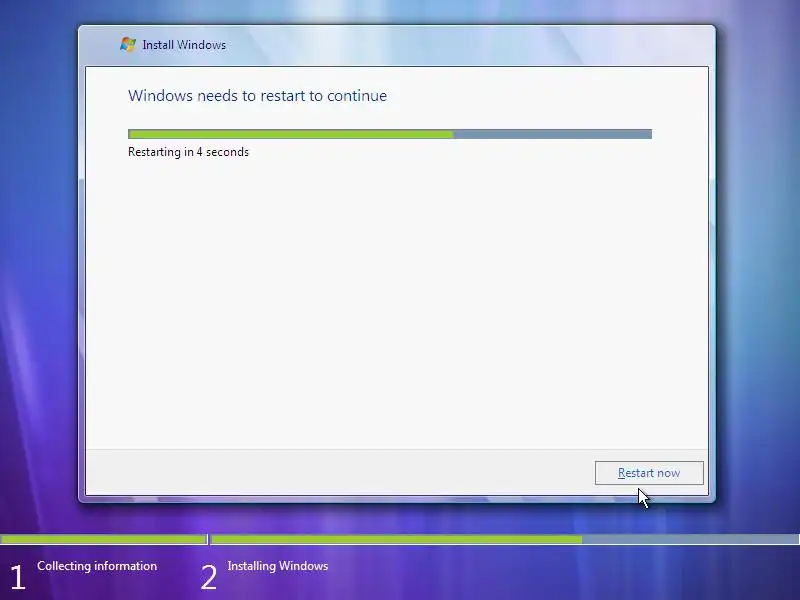This screenshot has width=800, height=600.
Task: Click the 'Install Windows' title text
Action: tap(184, 45)
